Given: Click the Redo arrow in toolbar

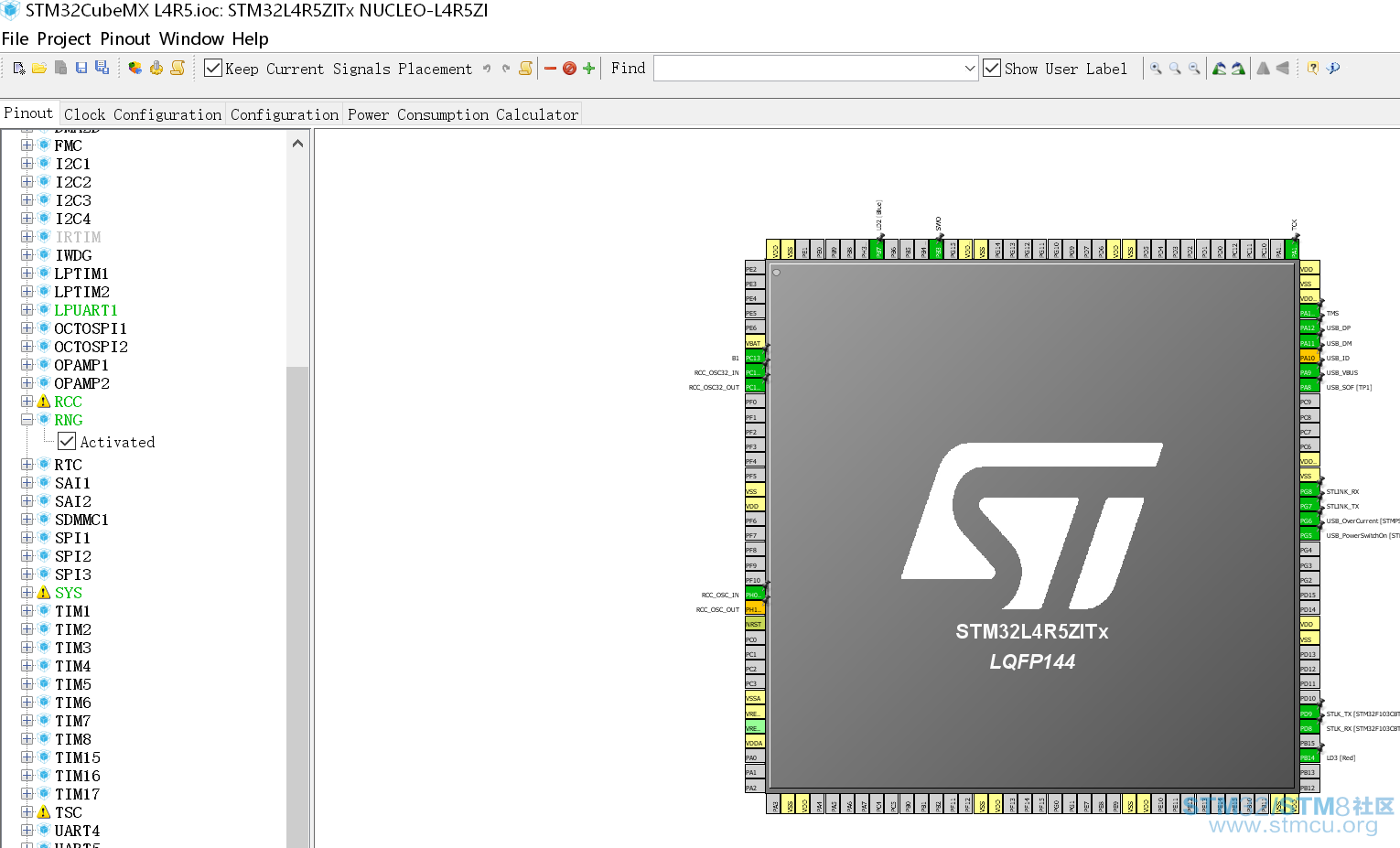Looking at the screenshot, I should 506,69.
